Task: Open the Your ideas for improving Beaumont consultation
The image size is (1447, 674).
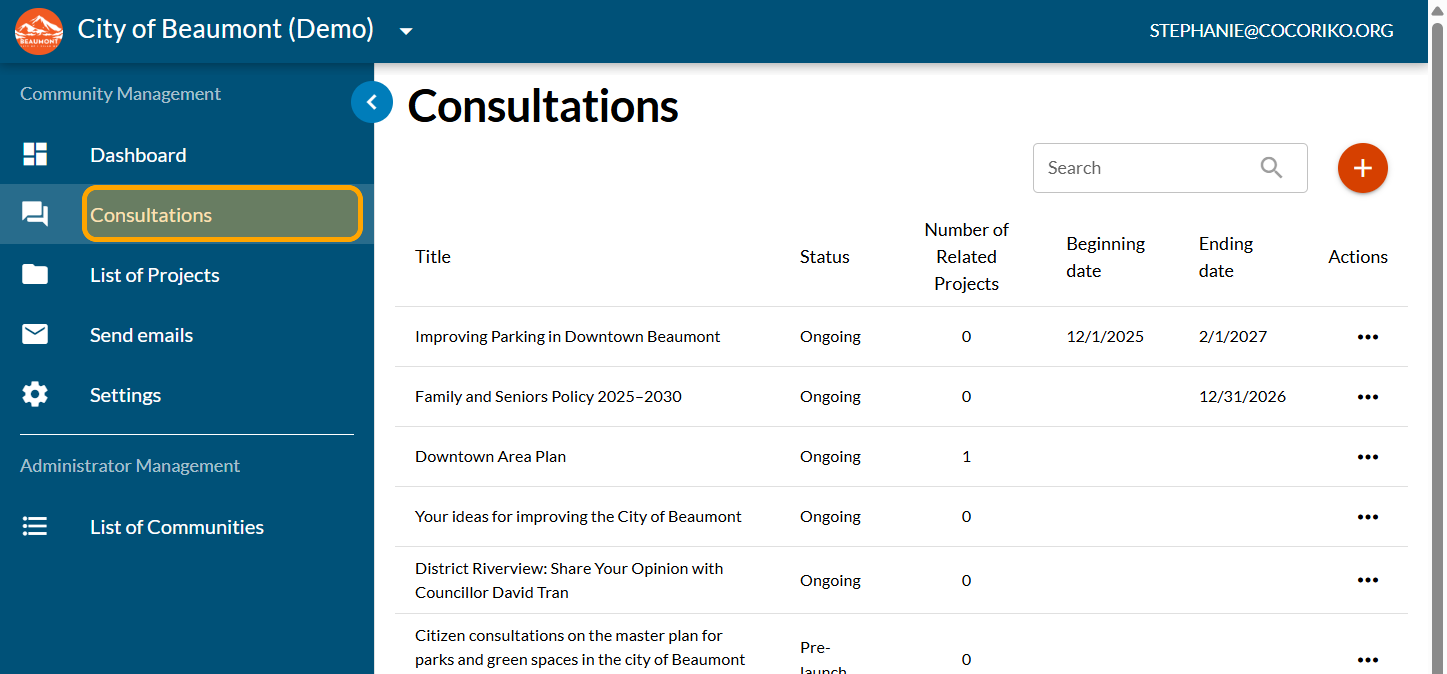Action: point(578,517)
